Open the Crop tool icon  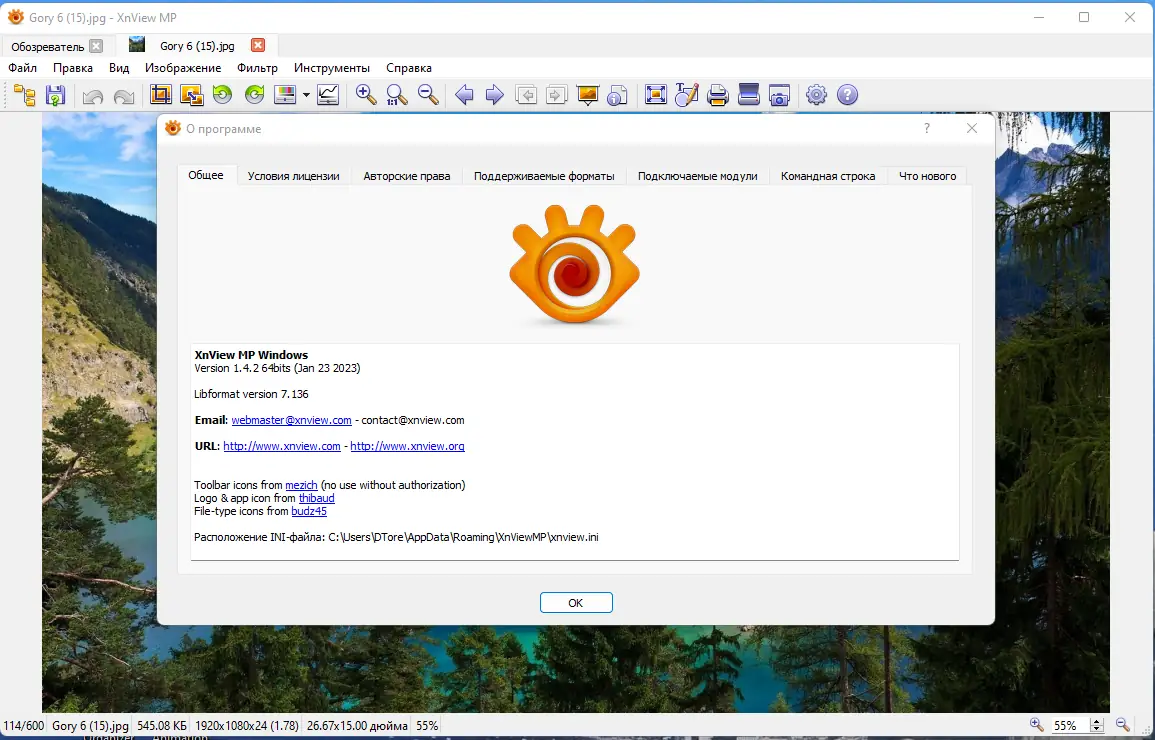pos(159,95)
